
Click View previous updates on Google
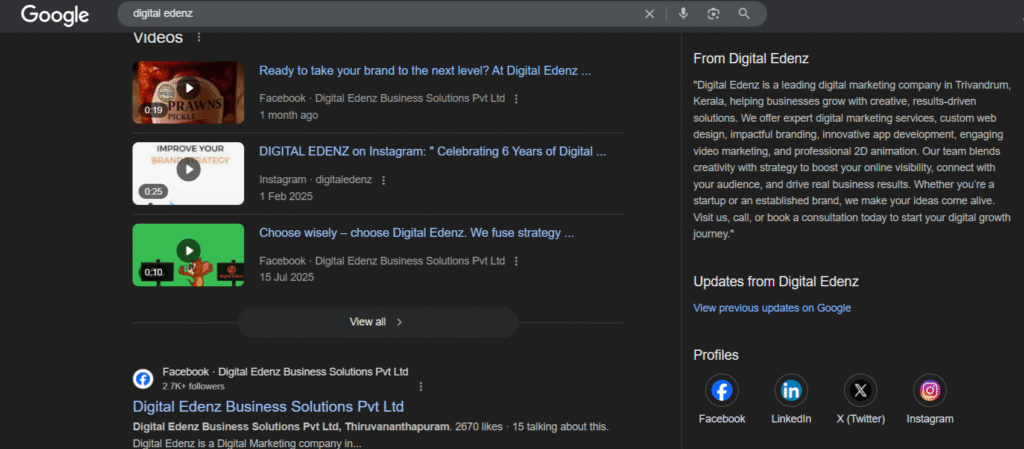click(x=772, y=308)
